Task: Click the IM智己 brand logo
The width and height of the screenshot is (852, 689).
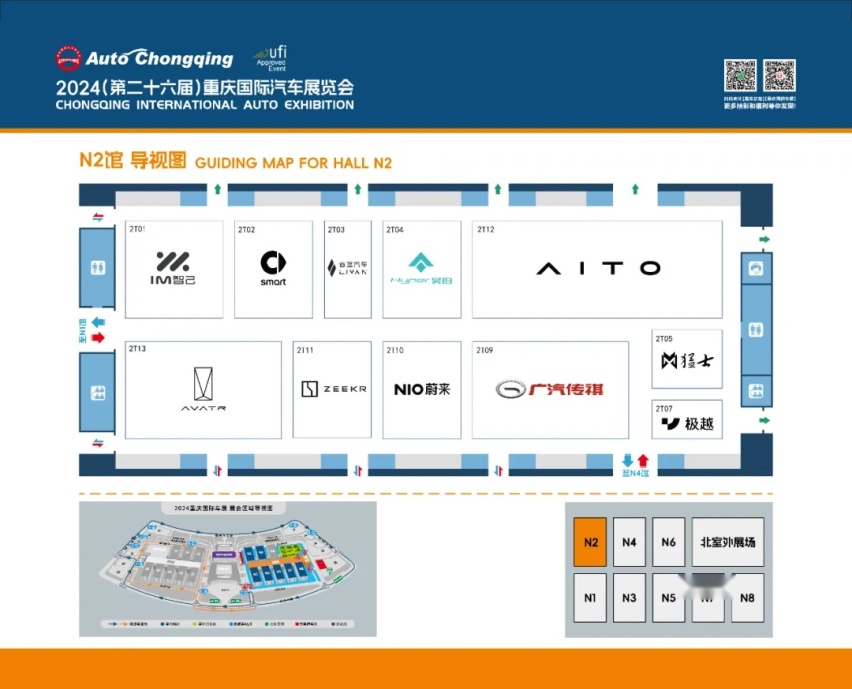Action: tap(173, 268)
